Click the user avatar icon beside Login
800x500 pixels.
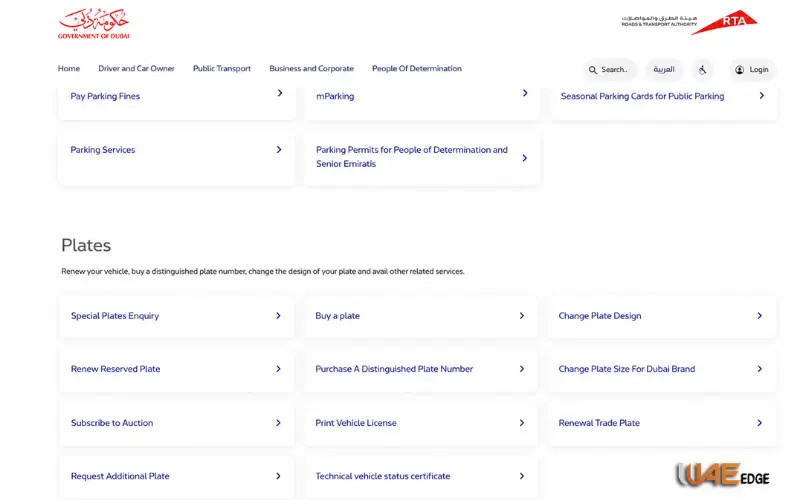pyautogui.click(x=739, y=70)
